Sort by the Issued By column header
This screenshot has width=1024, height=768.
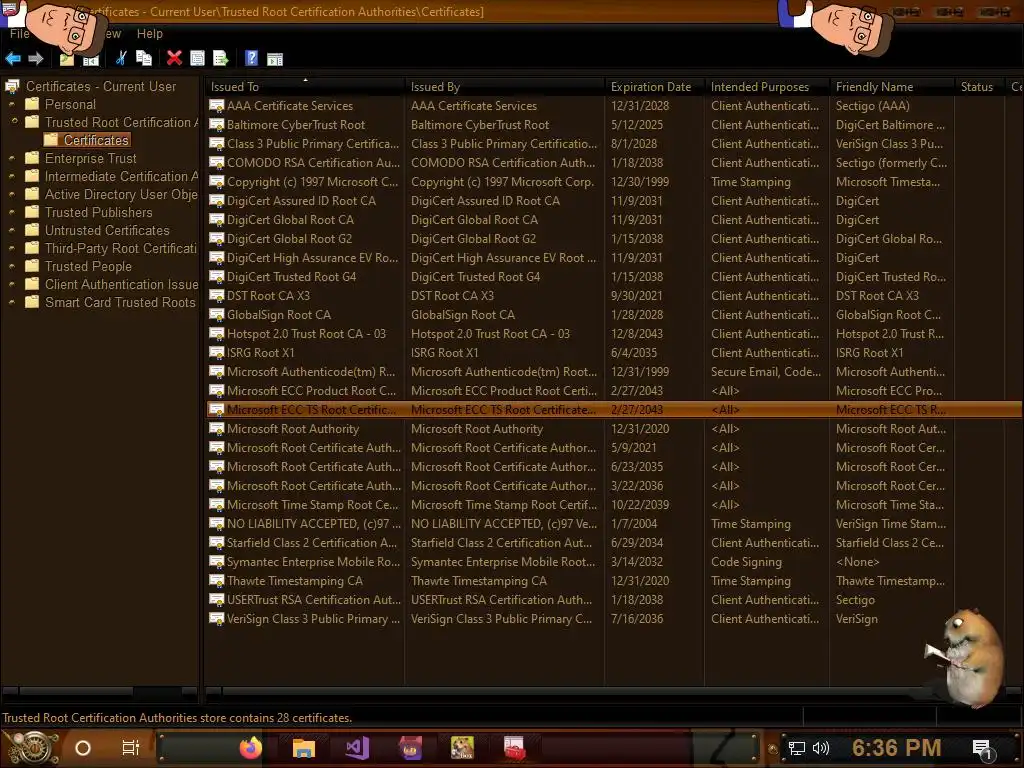pyautogui.click(x=504, y=86)
